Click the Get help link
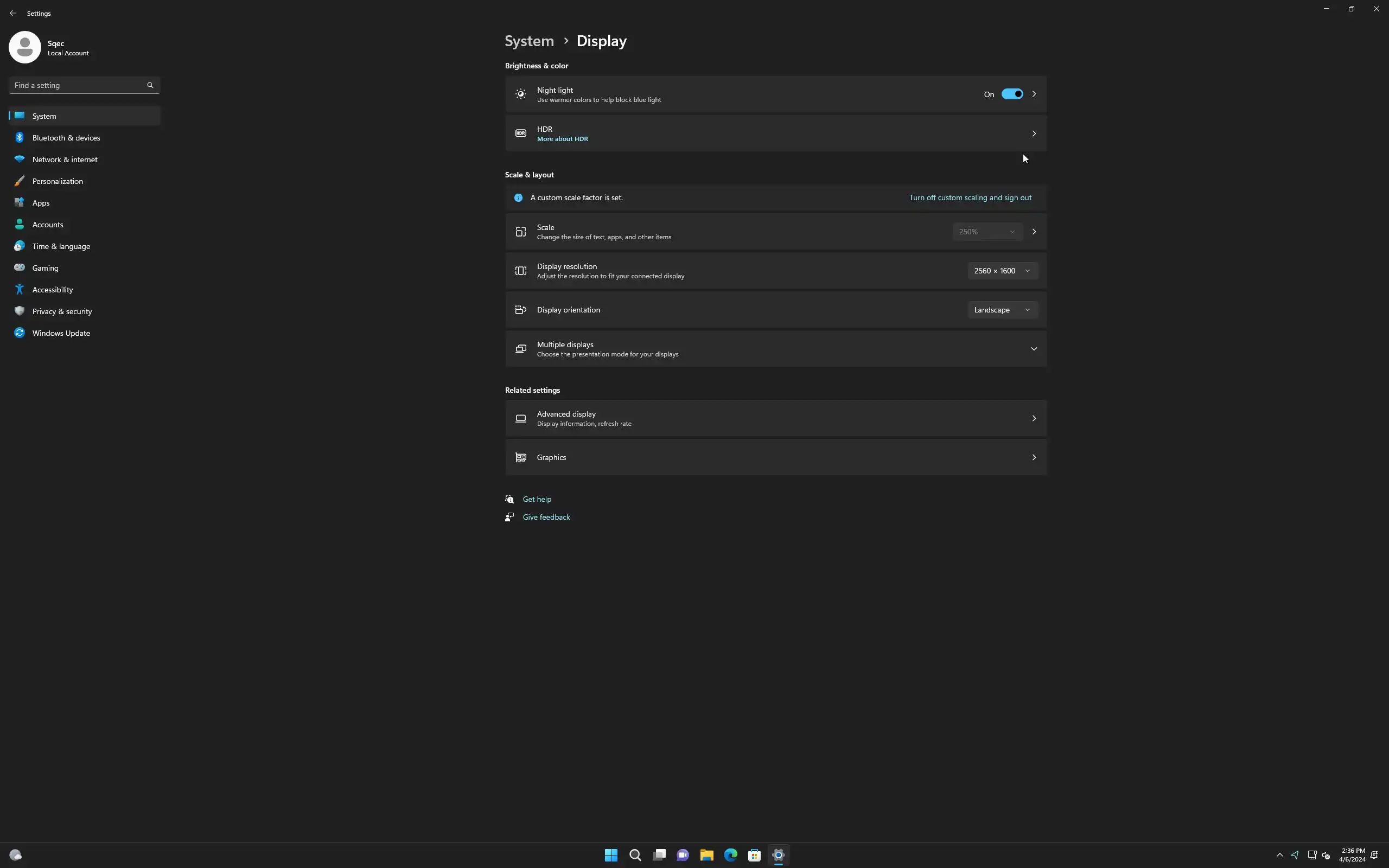This screenshot has height=868, width=1389. 537,499
